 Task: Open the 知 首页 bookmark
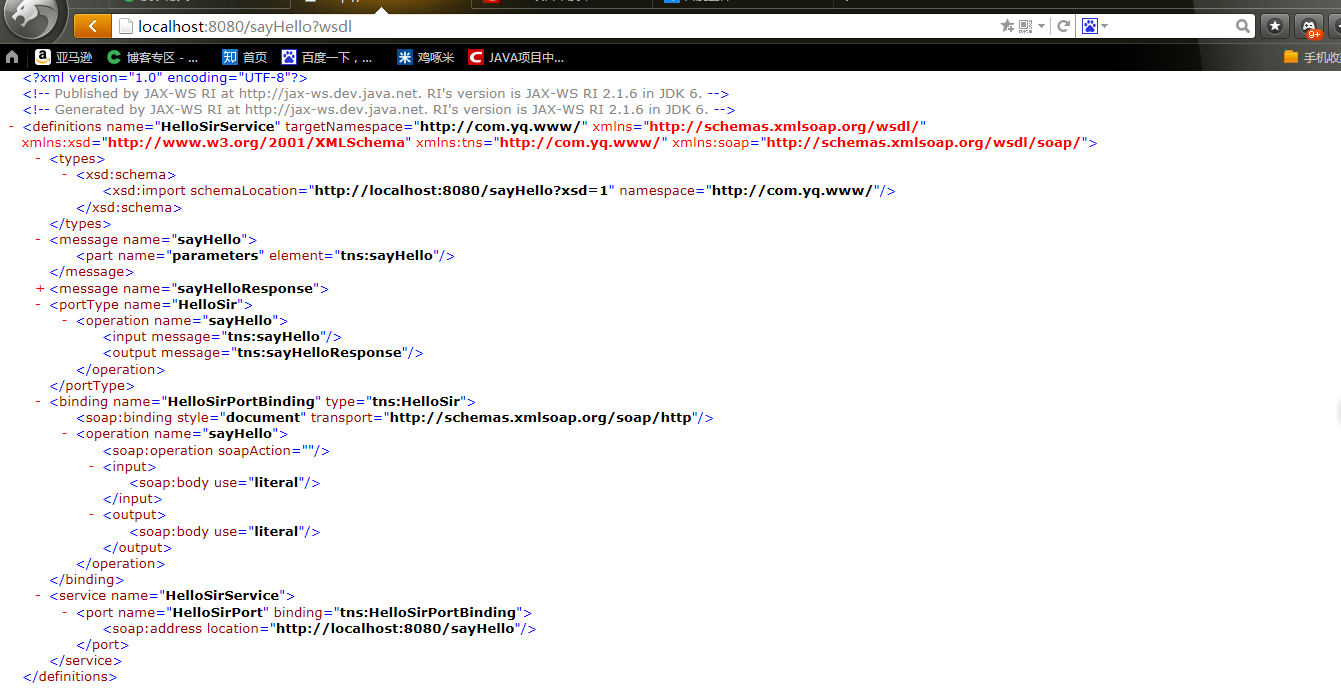(x=244, y=57)
